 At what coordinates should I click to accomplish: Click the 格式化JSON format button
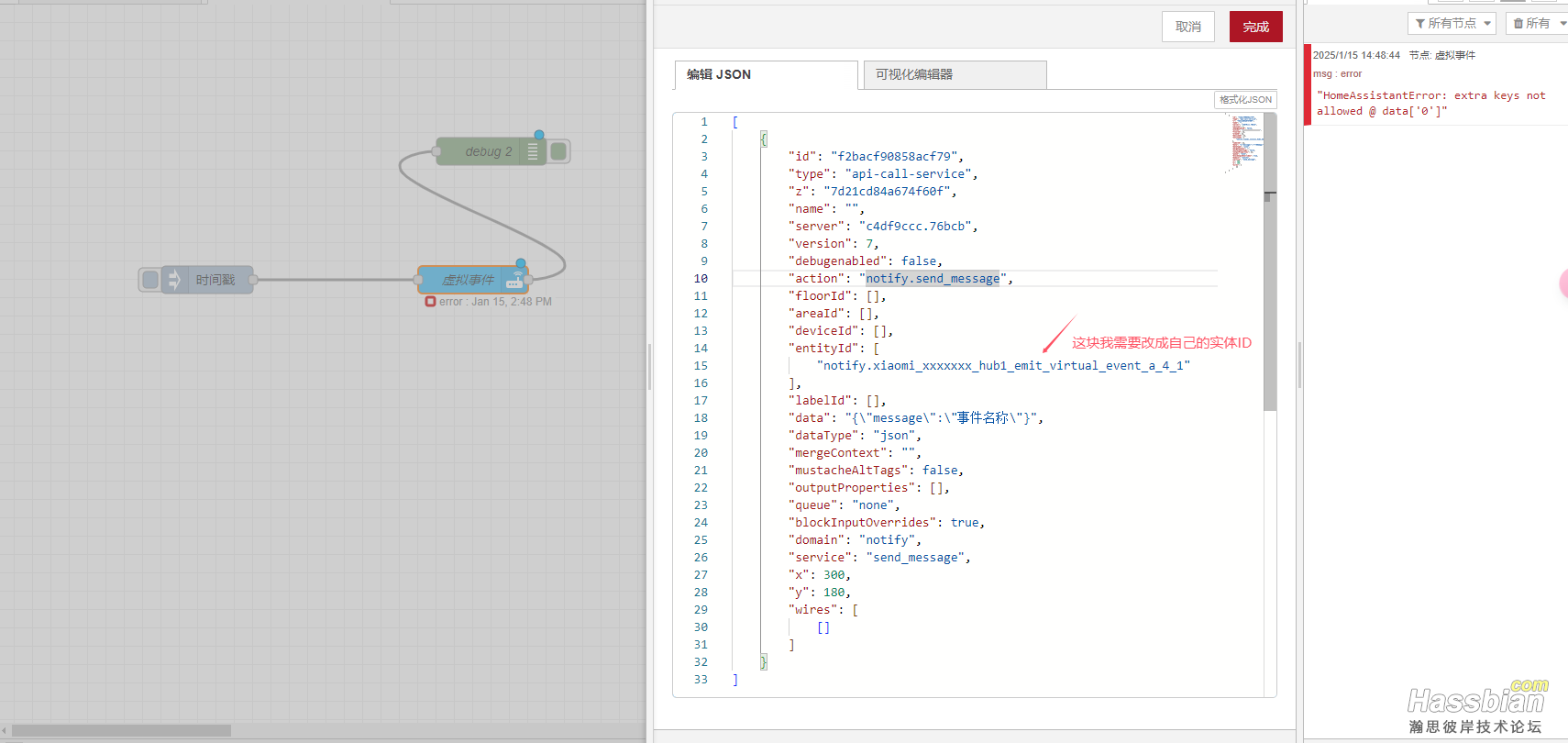[1245, 99]
